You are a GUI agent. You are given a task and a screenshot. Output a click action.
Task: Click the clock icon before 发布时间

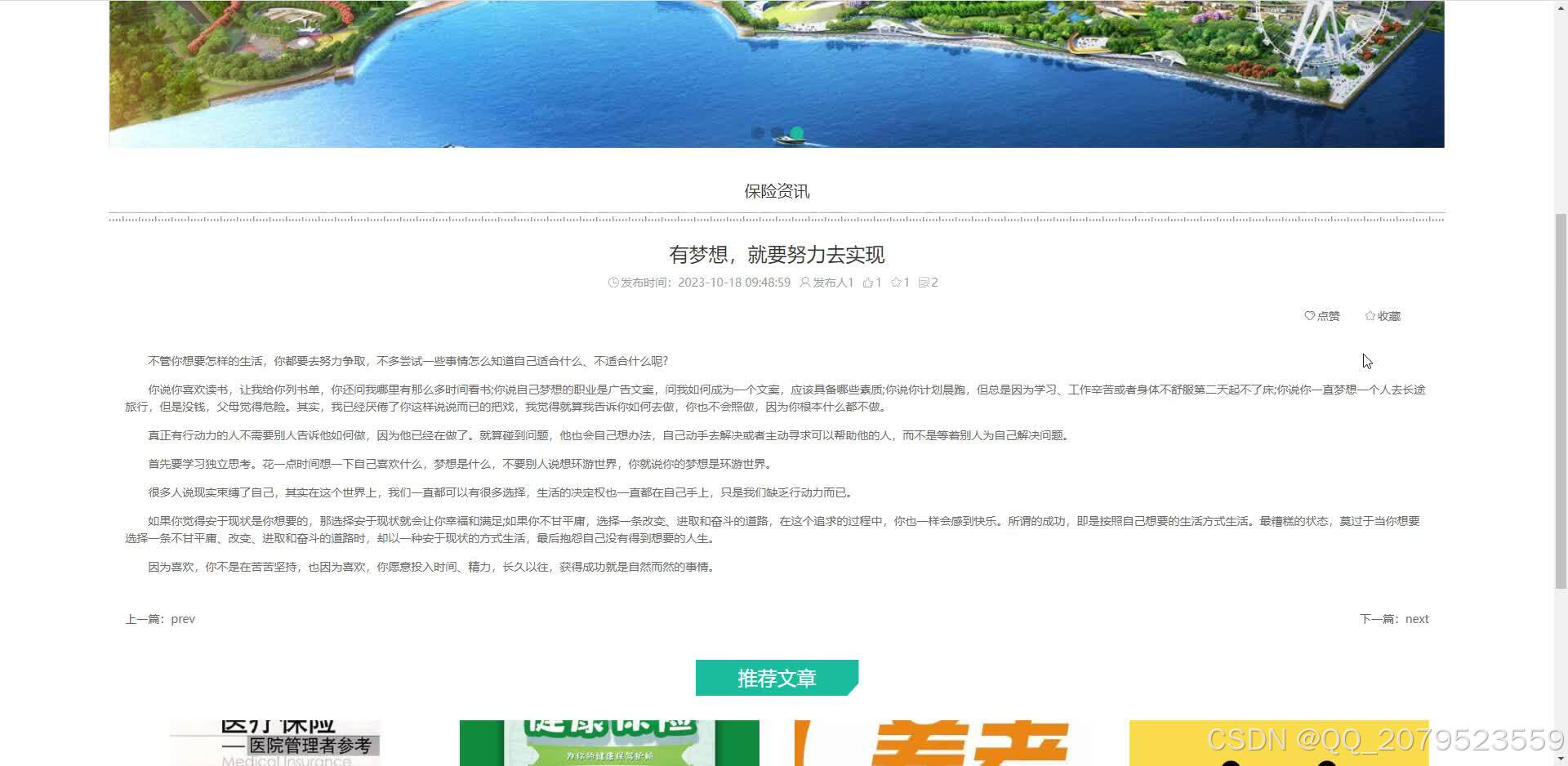tap(613, 282)
